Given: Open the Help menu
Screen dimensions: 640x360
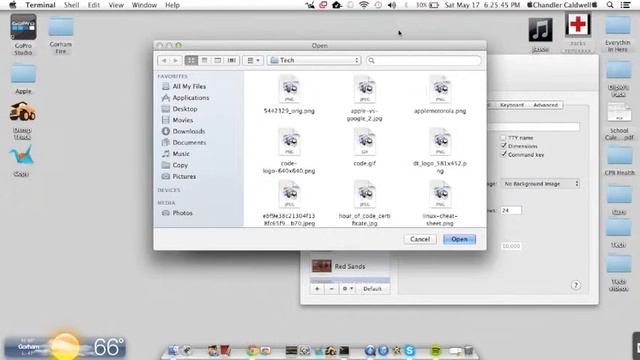Looking at the screenshot, I should point(172,5).
